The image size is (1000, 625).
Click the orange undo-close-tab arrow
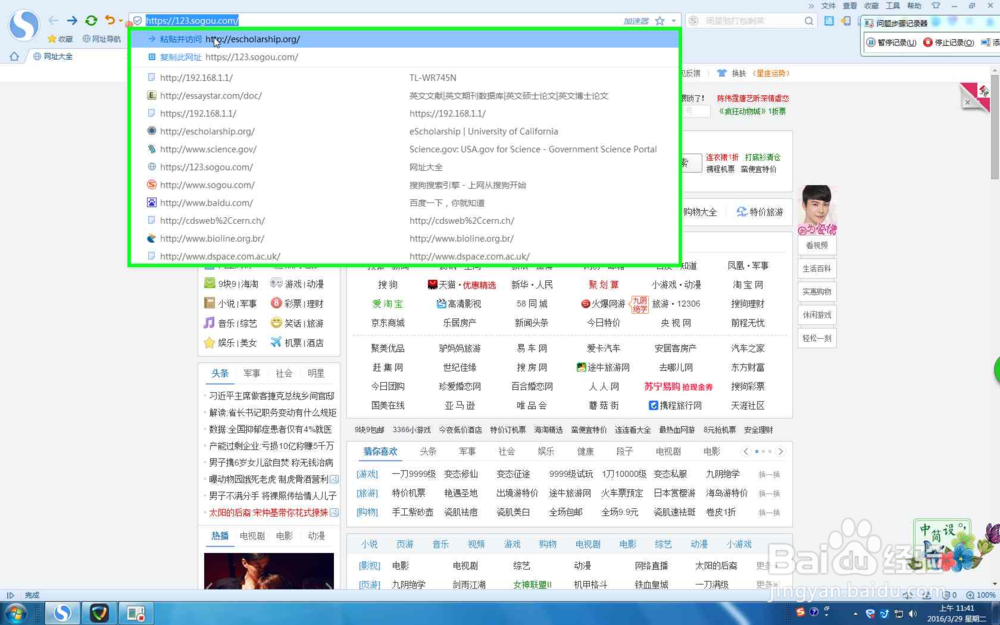pyautogui.click(x=110, y=20)
